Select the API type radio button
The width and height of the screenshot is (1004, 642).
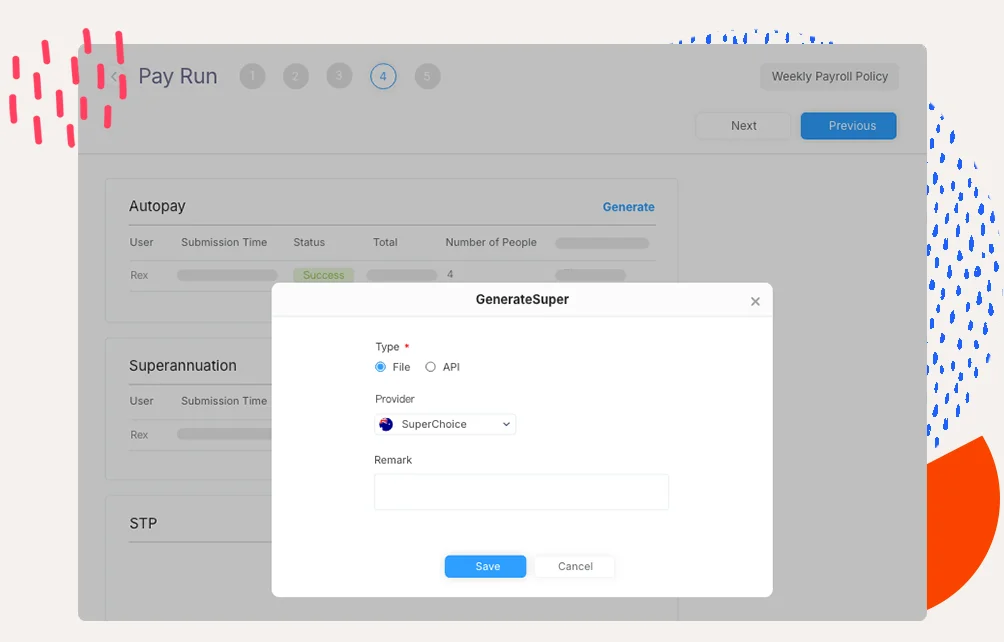click(x=431, y=367)
